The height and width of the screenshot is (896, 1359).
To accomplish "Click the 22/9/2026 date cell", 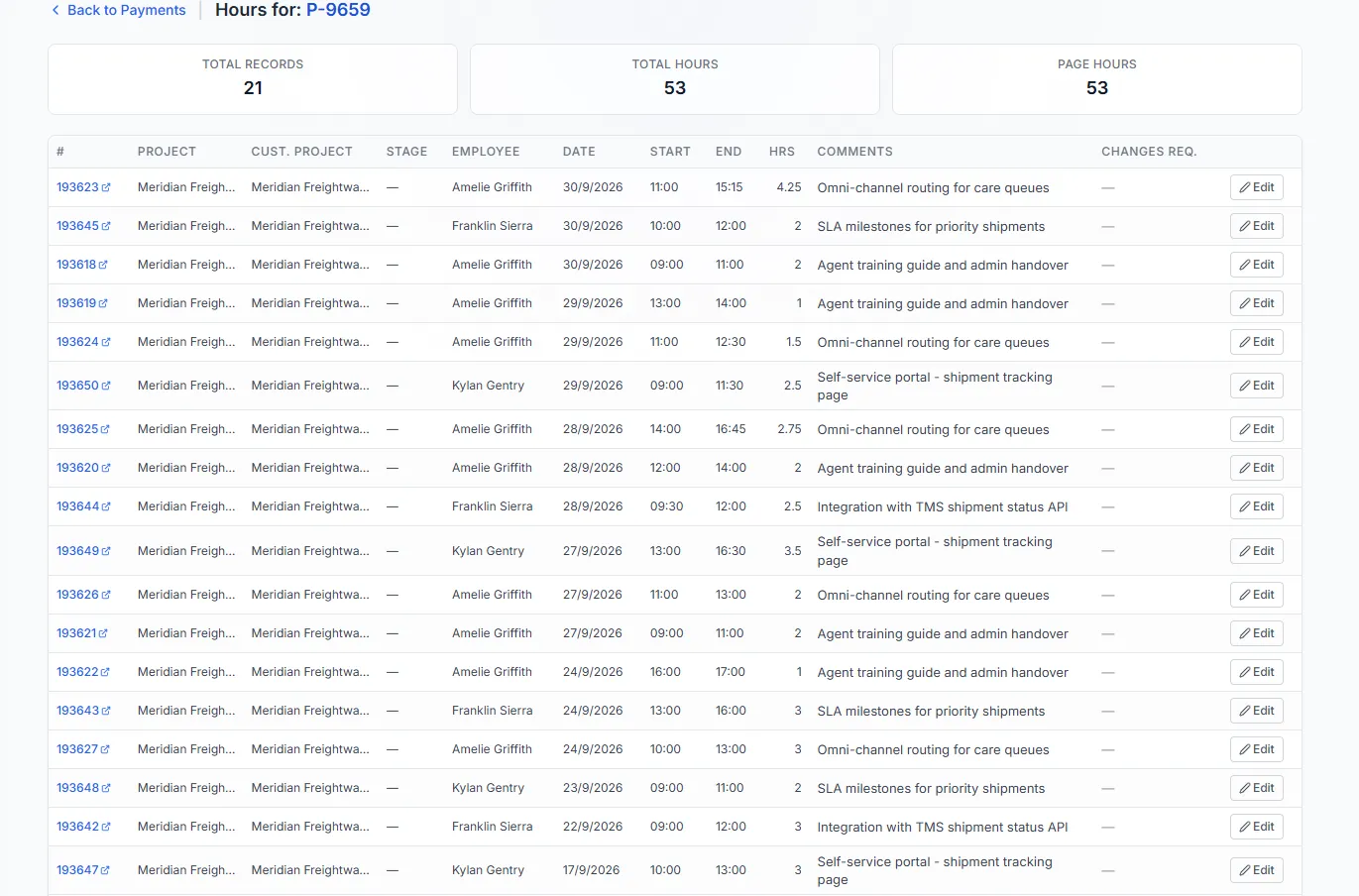I will pyautogui.click(x=593, y=827).
